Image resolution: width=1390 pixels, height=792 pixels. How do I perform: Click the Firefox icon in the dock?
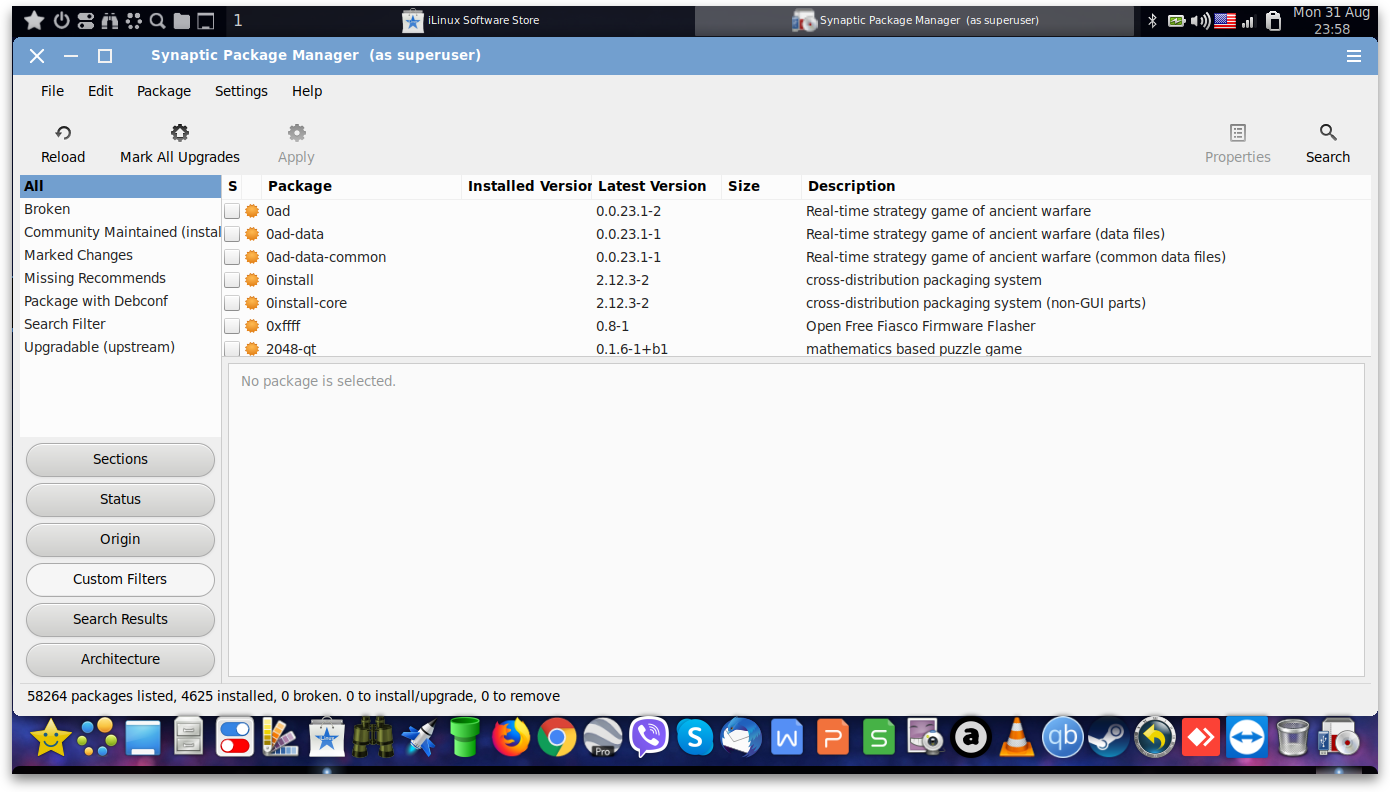pyautogui.click(x=511, y=738)
